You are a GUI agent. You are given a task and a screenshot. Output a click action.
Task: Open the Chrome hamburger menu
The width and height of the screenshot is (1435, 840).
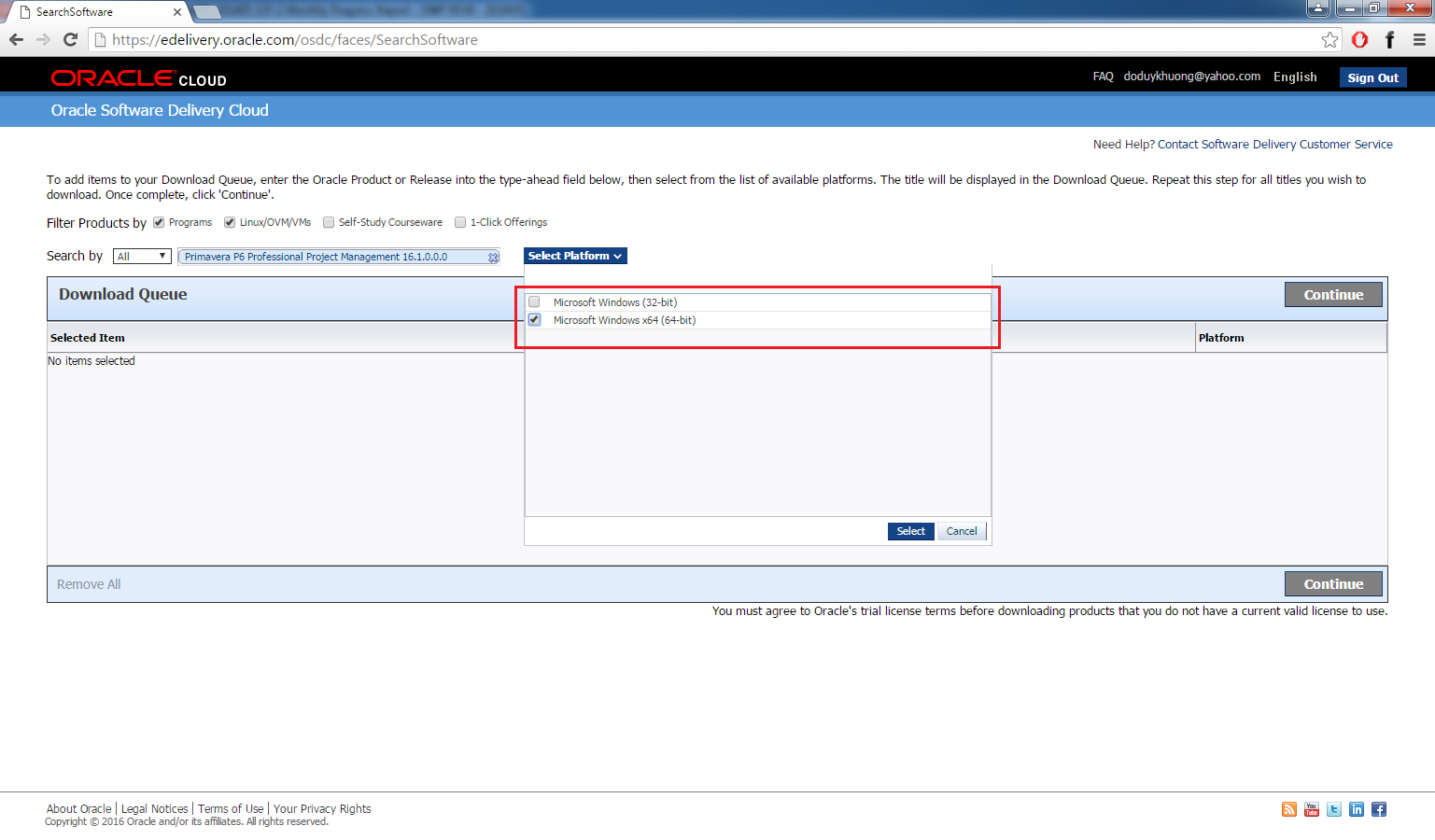click(1419, 39)
